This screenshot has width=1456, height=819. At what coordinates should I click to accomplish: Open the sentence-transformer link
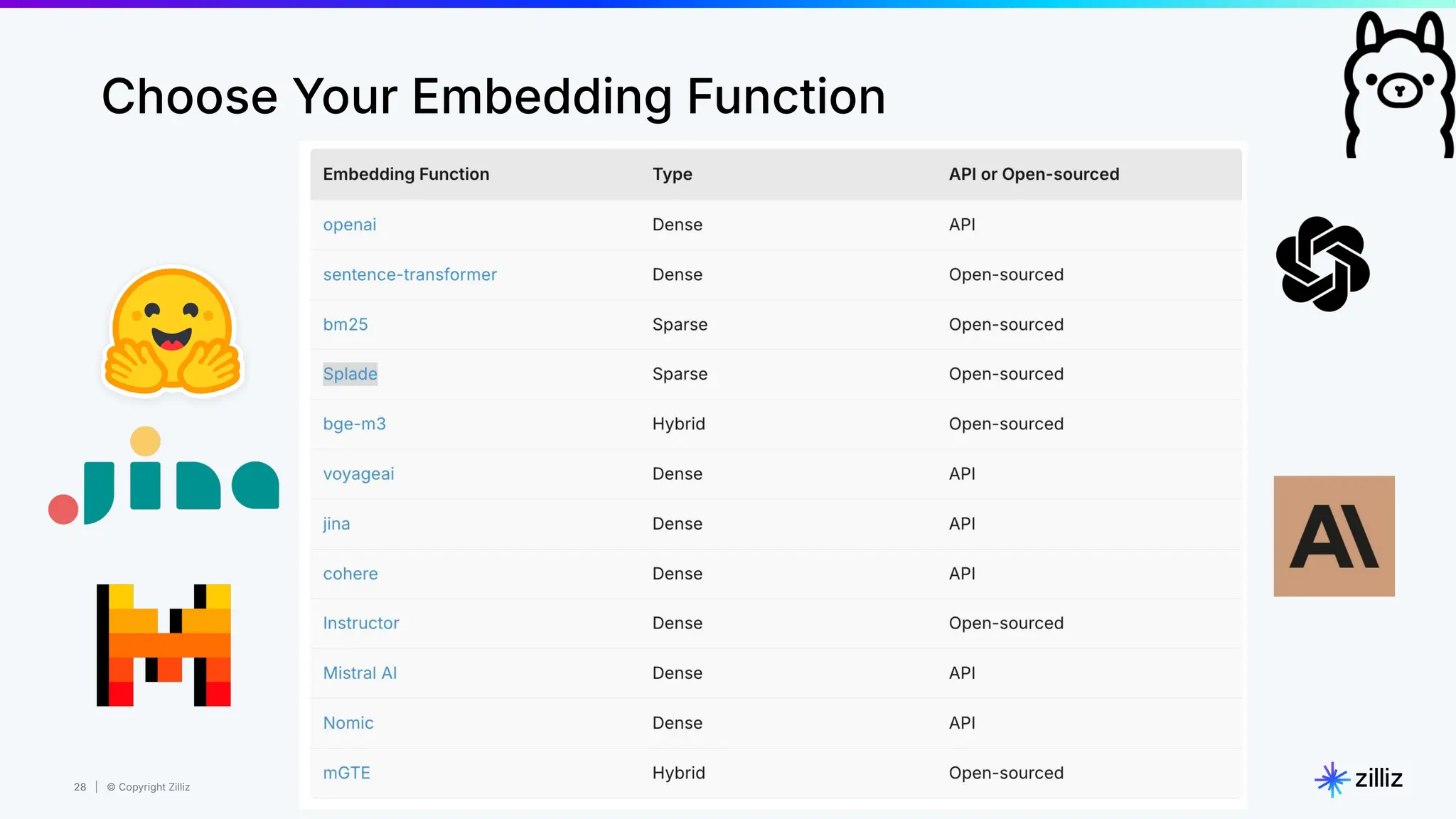pos(409,274)
